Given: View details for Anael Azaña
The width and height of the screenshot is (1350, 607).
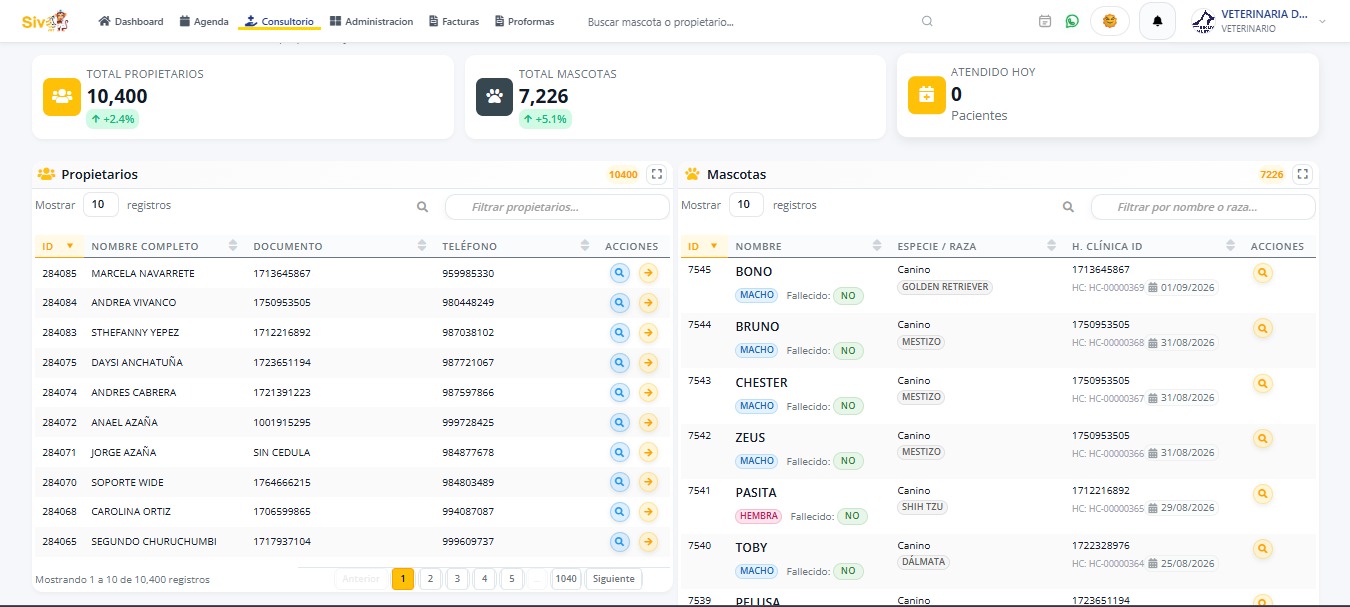Looking at the screenshot, I should pyautogui.click(x=619, y=422).
